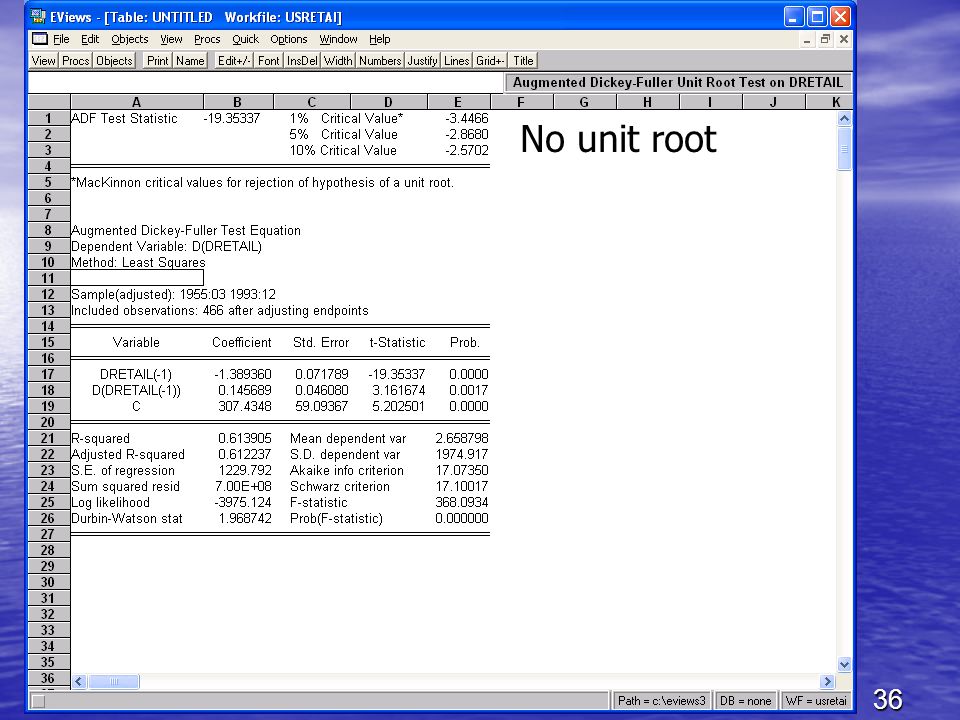960x720 pixels.
Task: Click the vertical scrollbar down arrow
Action: point(844,664)
